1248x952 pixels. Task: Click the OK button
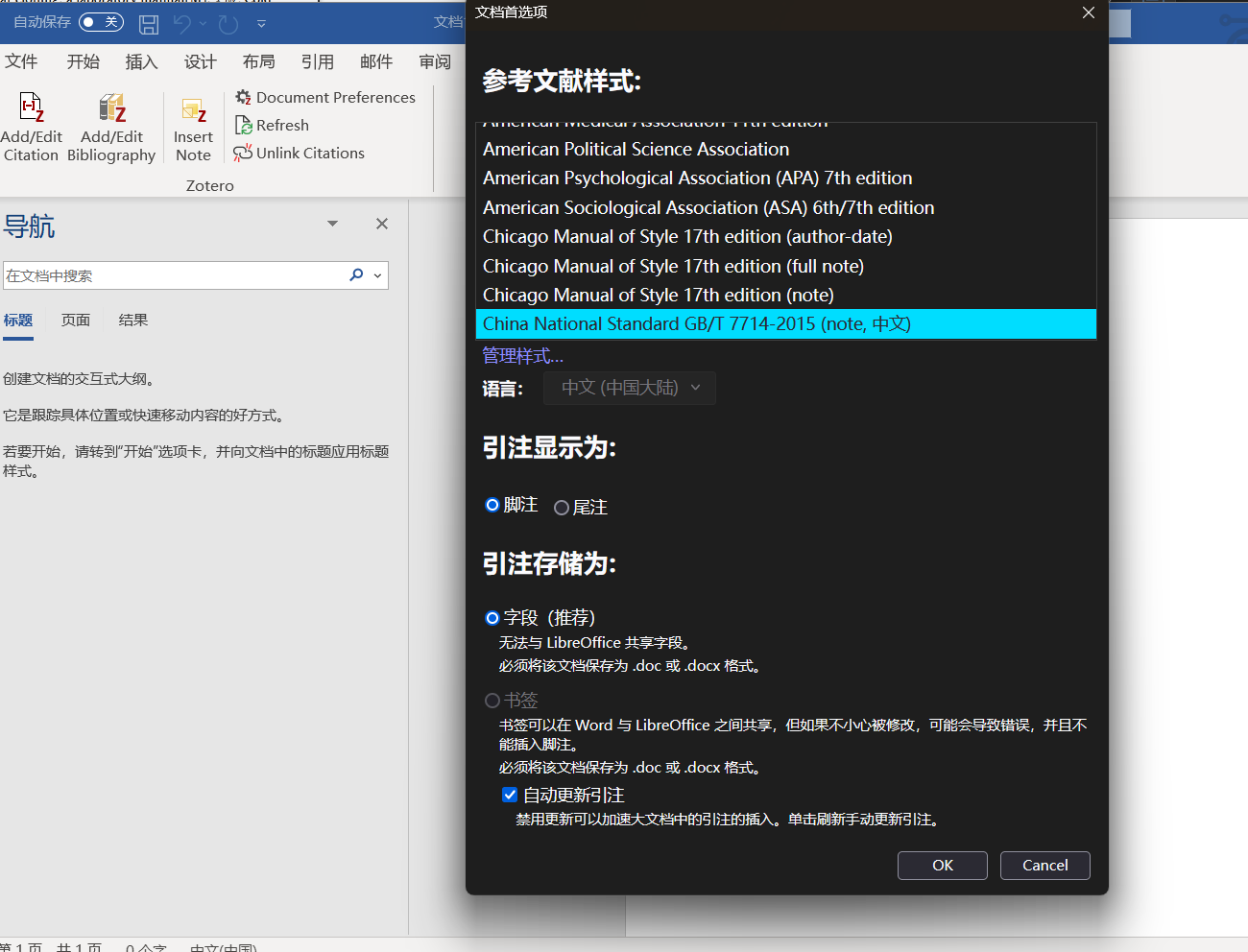click(x=942, y=866)
